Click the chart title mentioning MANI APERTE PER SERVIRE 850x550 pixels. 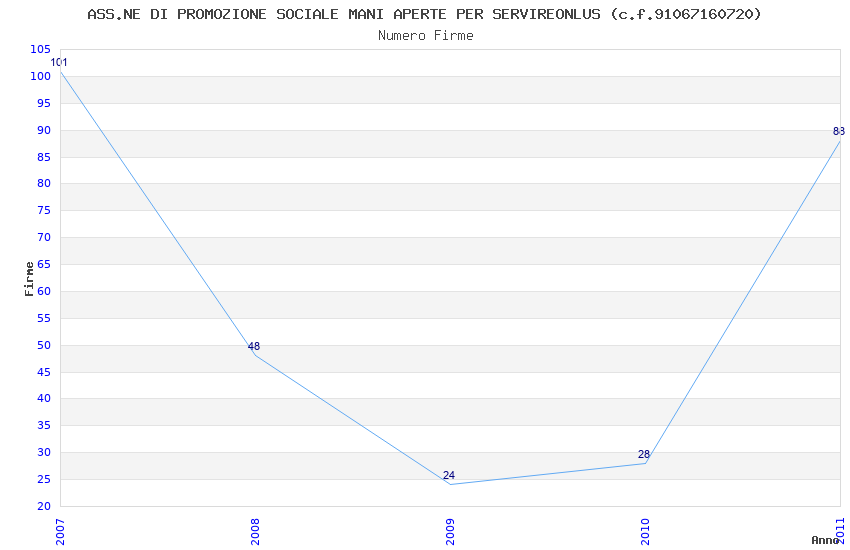pos(424,14)
